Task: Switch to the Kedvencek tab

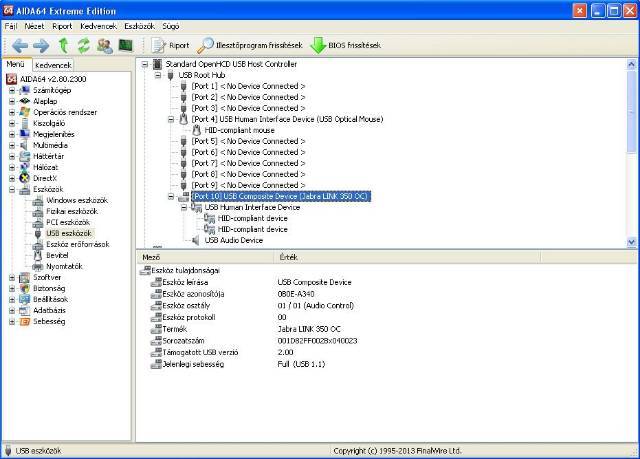Action: (52, 63)
